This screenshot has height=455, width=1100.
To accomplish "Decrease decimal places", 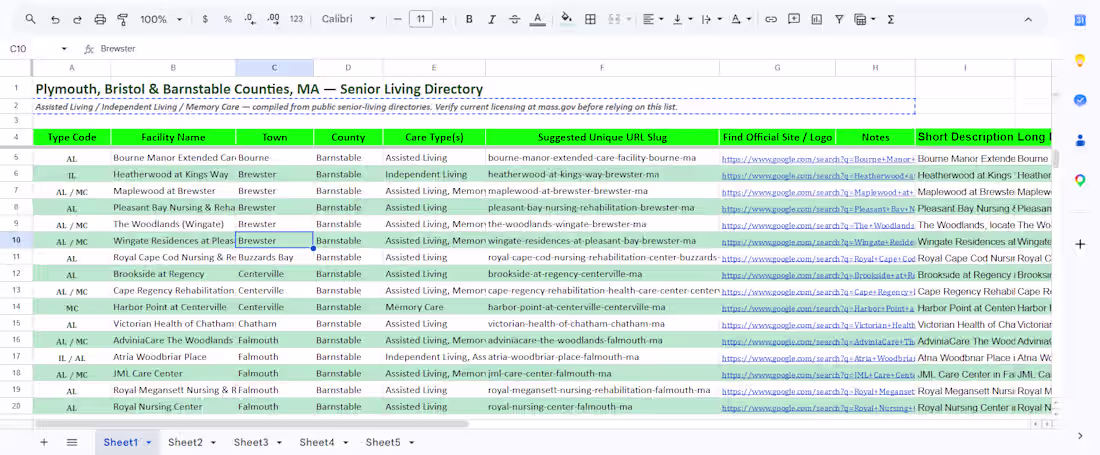I will [x=250, y=20].
